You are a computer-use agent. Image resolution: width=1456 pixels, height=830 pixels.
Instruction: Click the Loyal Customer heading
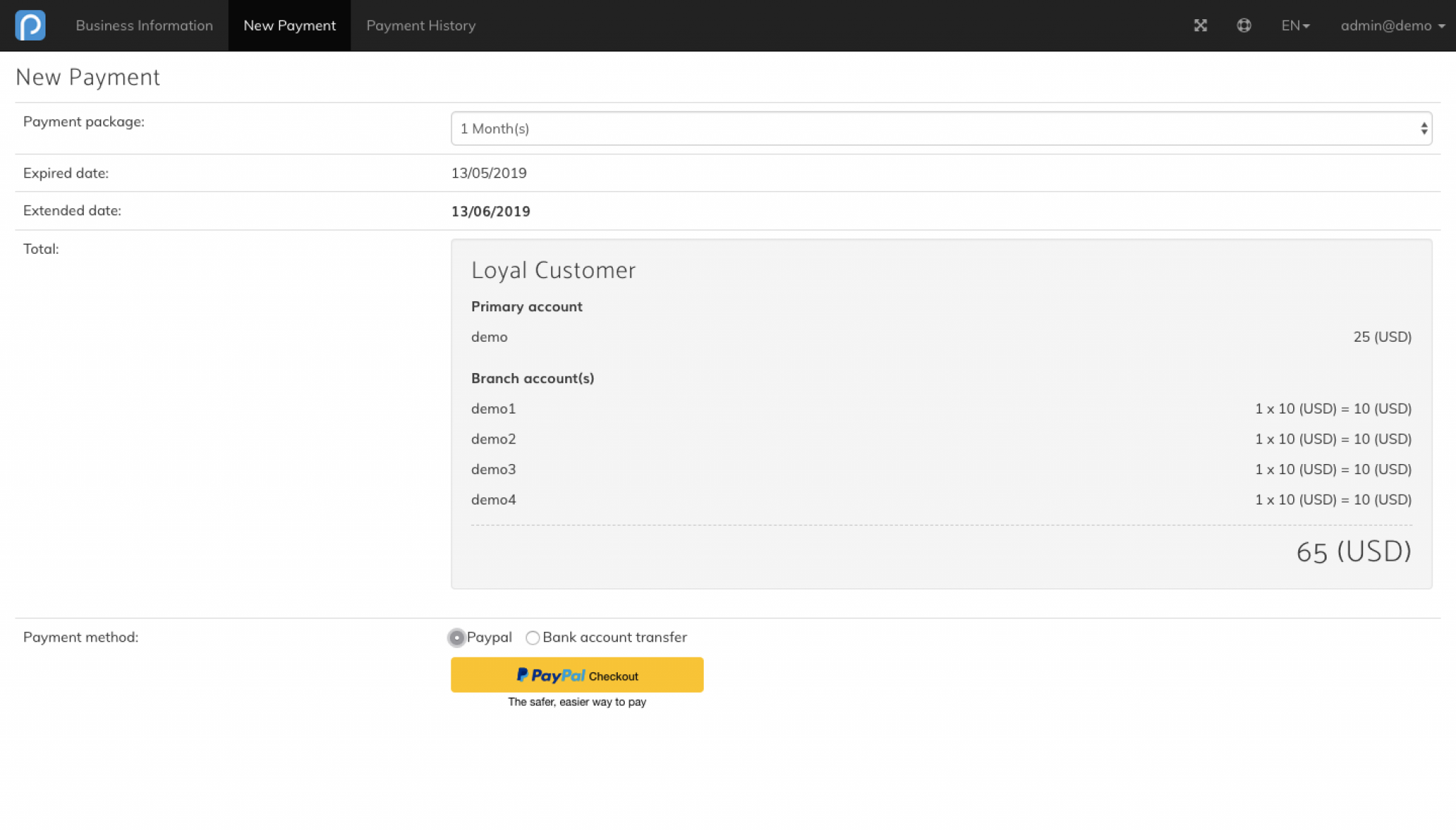coord(553,271)
